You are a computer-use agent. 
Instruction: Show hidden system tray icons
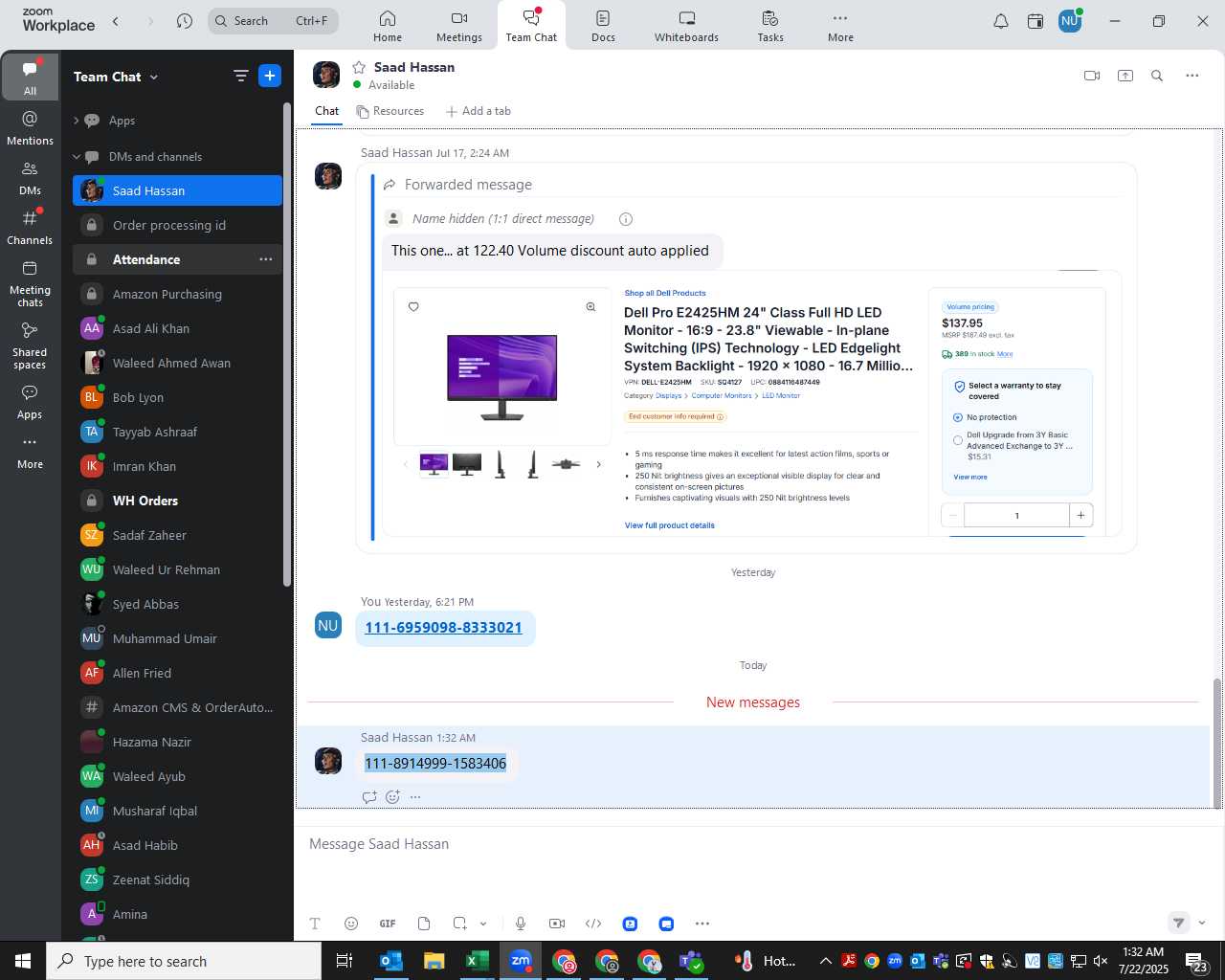tap(825, 961)
